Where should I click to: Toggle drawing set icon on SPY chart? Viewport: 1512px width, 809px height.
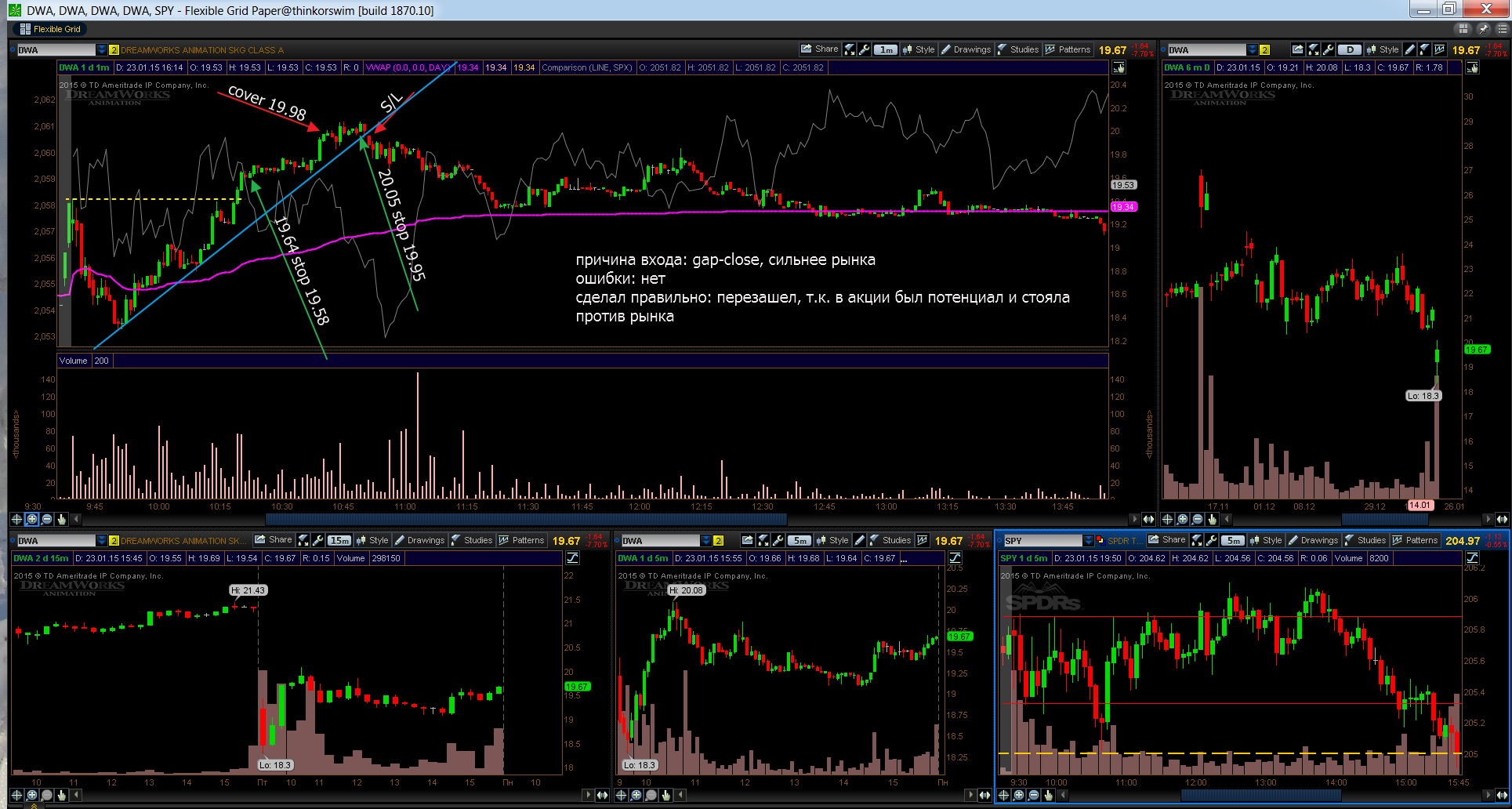1472,558
